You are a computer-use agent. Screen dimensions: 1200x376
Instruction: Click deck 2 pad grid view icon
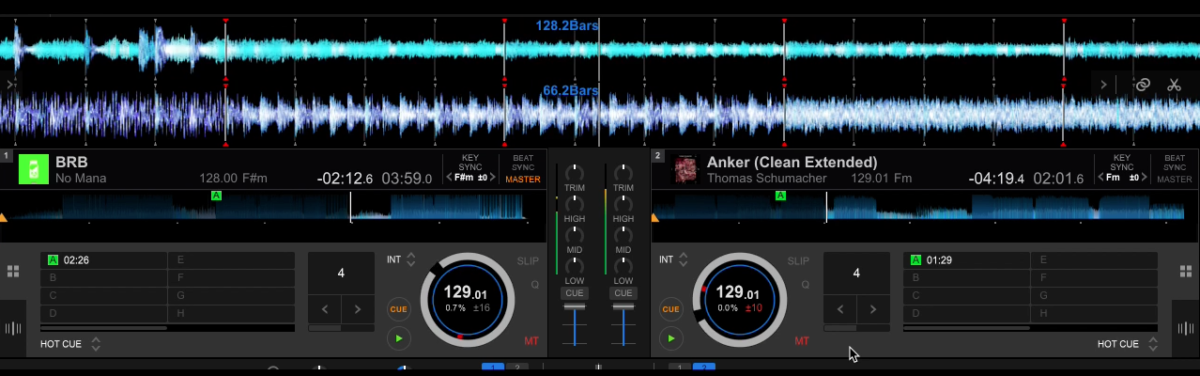tap(1186, 272)
